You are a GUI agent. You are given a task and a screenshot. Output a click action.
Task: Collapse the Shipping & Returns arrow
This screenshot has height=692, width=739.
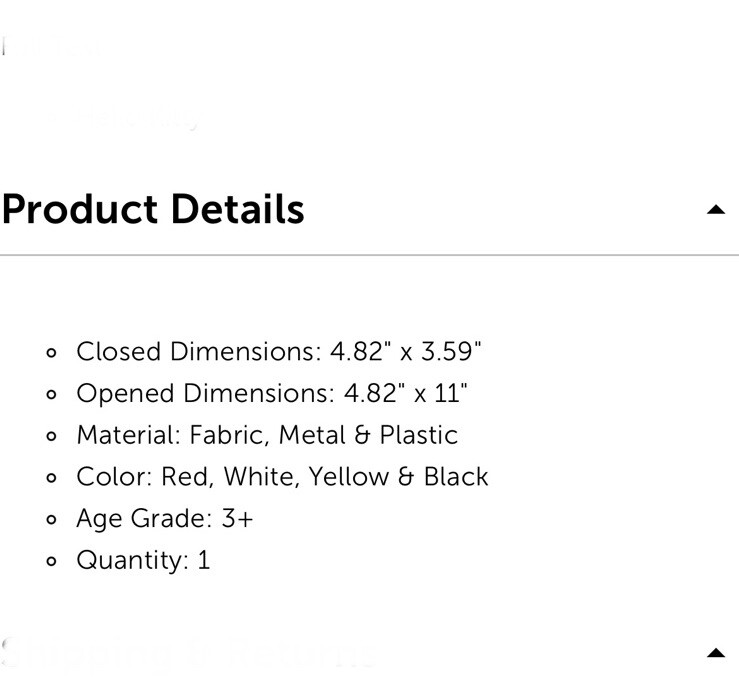point(715,652)
